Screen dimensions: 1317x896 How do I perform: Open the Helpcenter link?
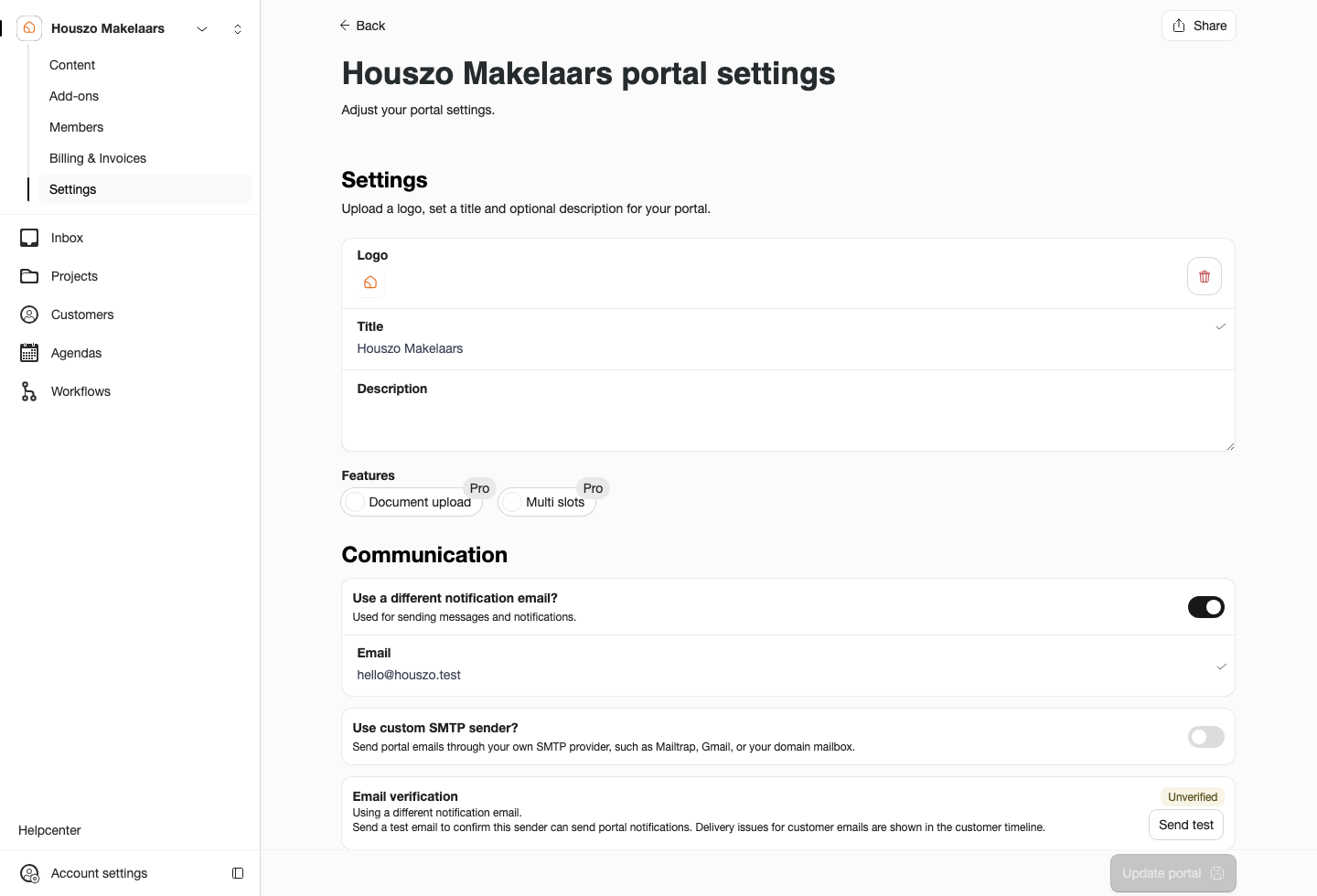[x=49, y=830]
